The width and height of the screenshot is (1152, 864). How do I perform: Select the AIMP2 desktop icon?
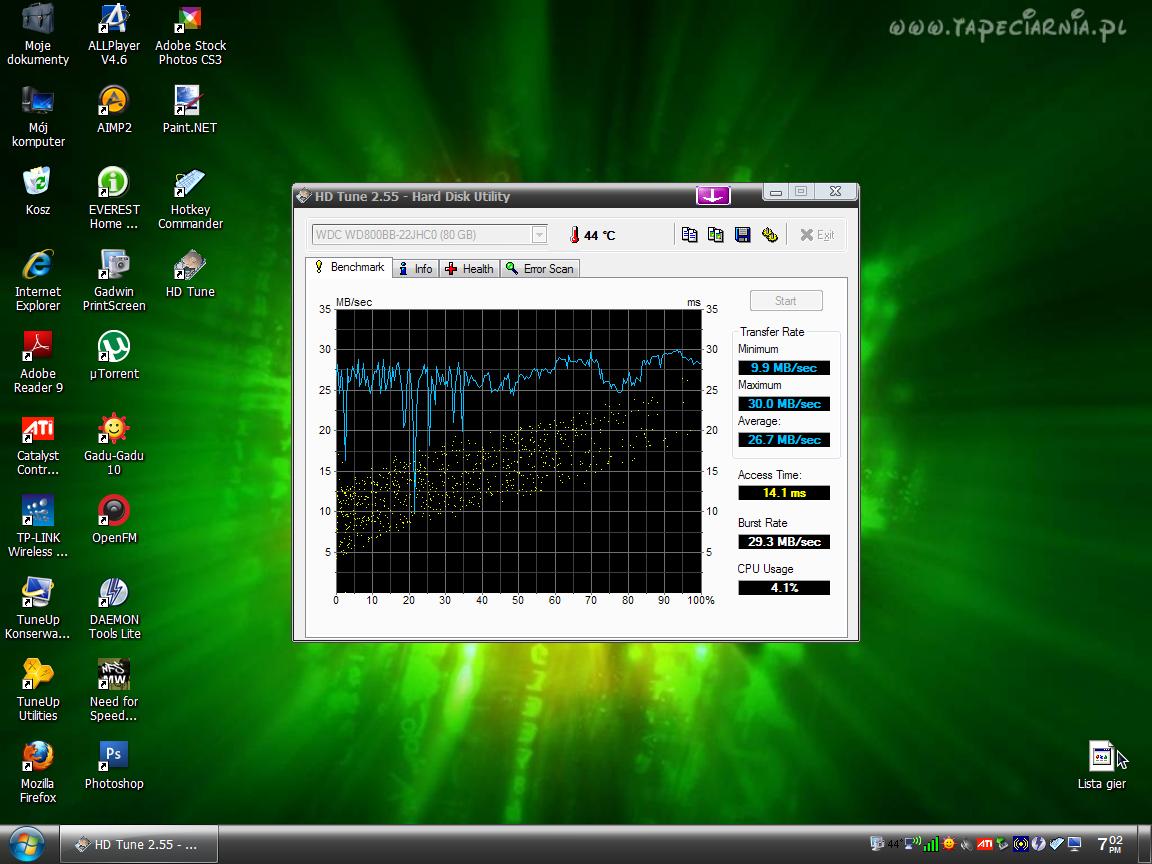pos(114,110)
